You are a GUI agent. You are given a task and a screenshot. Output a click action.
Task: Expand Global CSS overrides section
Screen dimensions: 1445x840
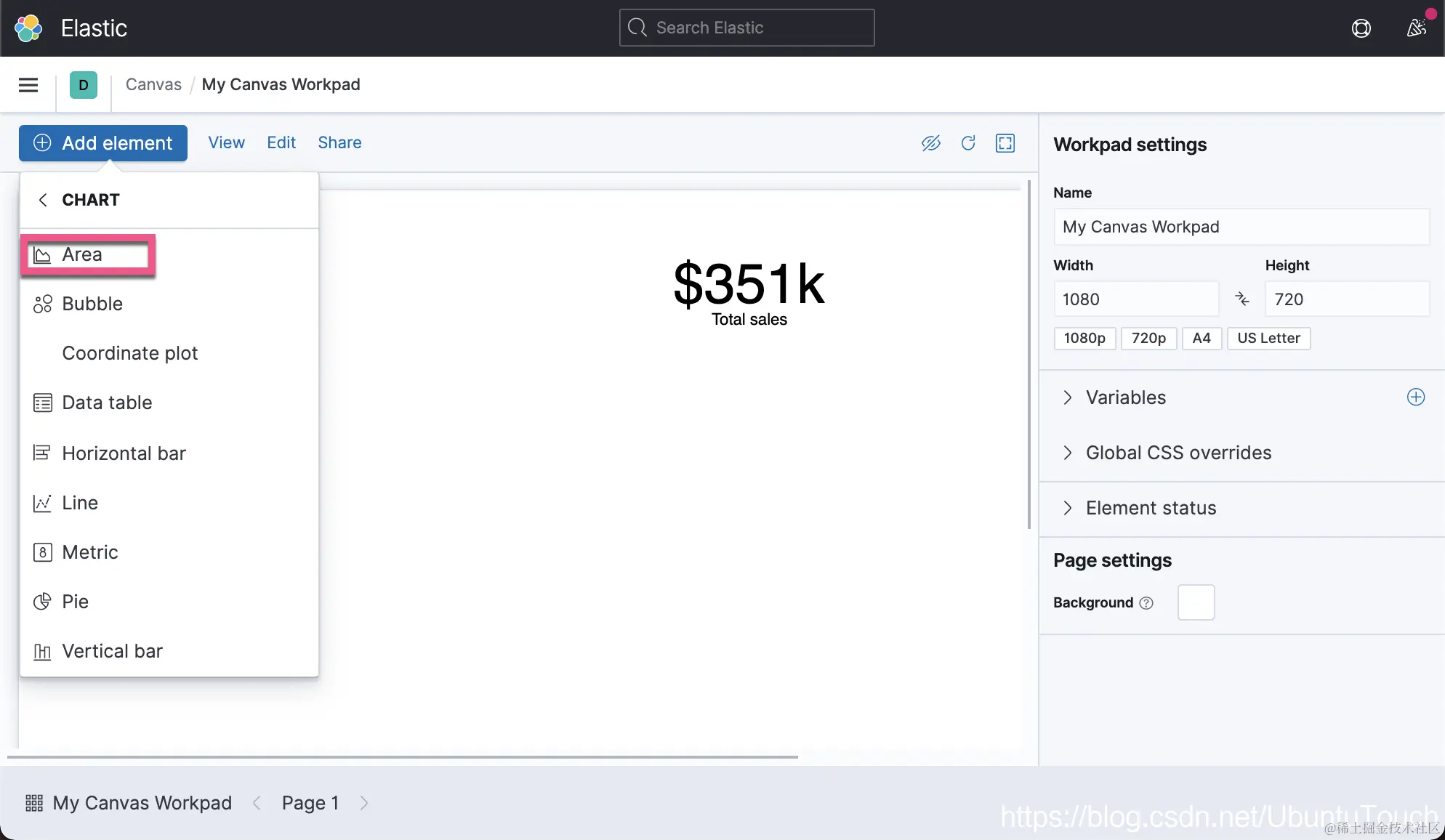click(x=1178, y=453)
